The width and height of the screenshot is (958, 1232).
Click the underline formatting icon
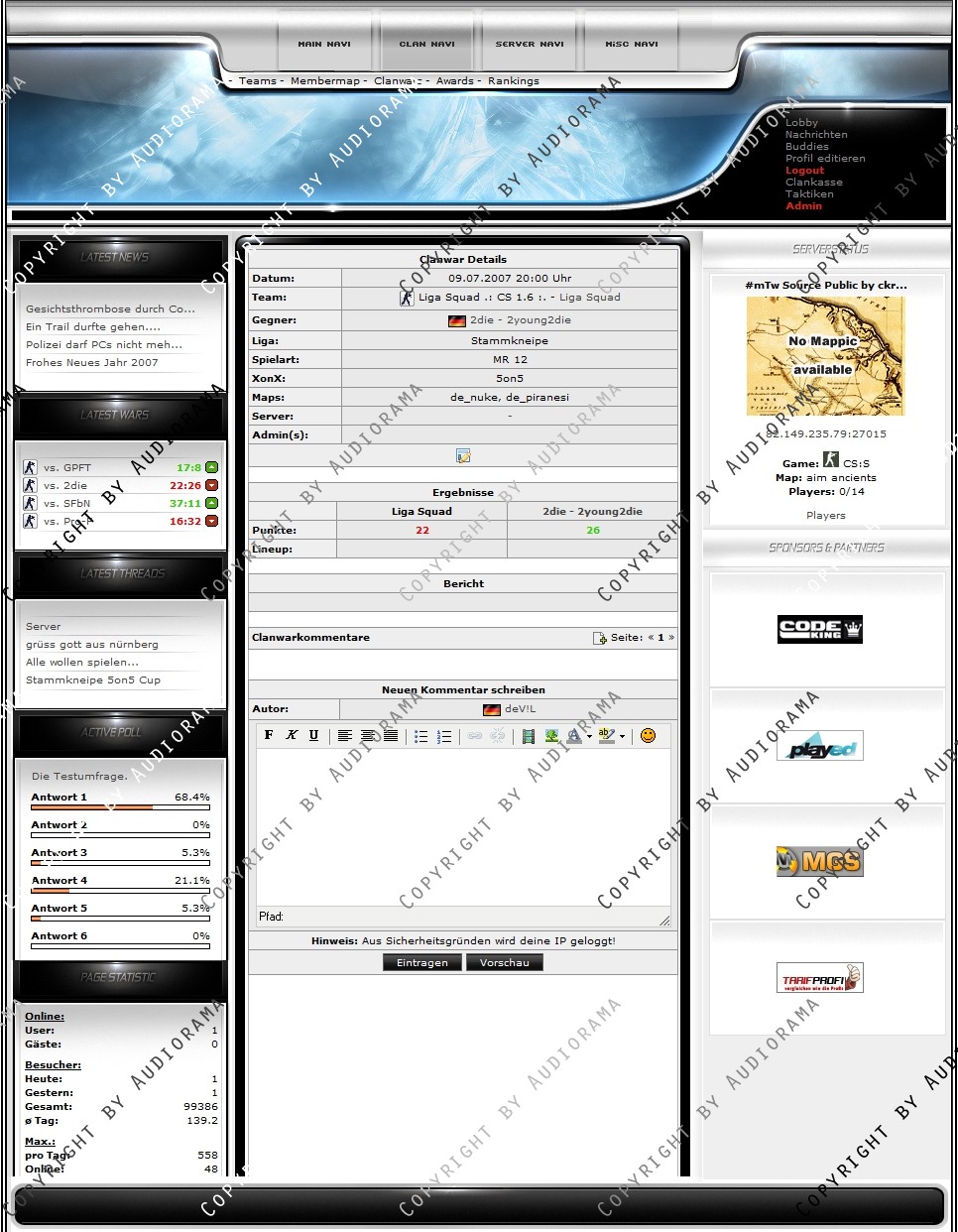click(313, 735)
